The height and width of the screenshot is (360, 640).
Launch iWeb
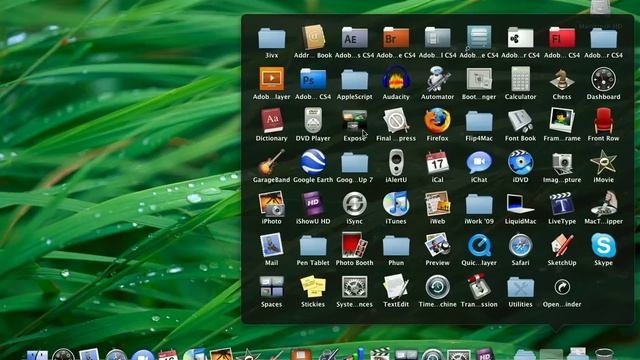[x=438, y=204]
